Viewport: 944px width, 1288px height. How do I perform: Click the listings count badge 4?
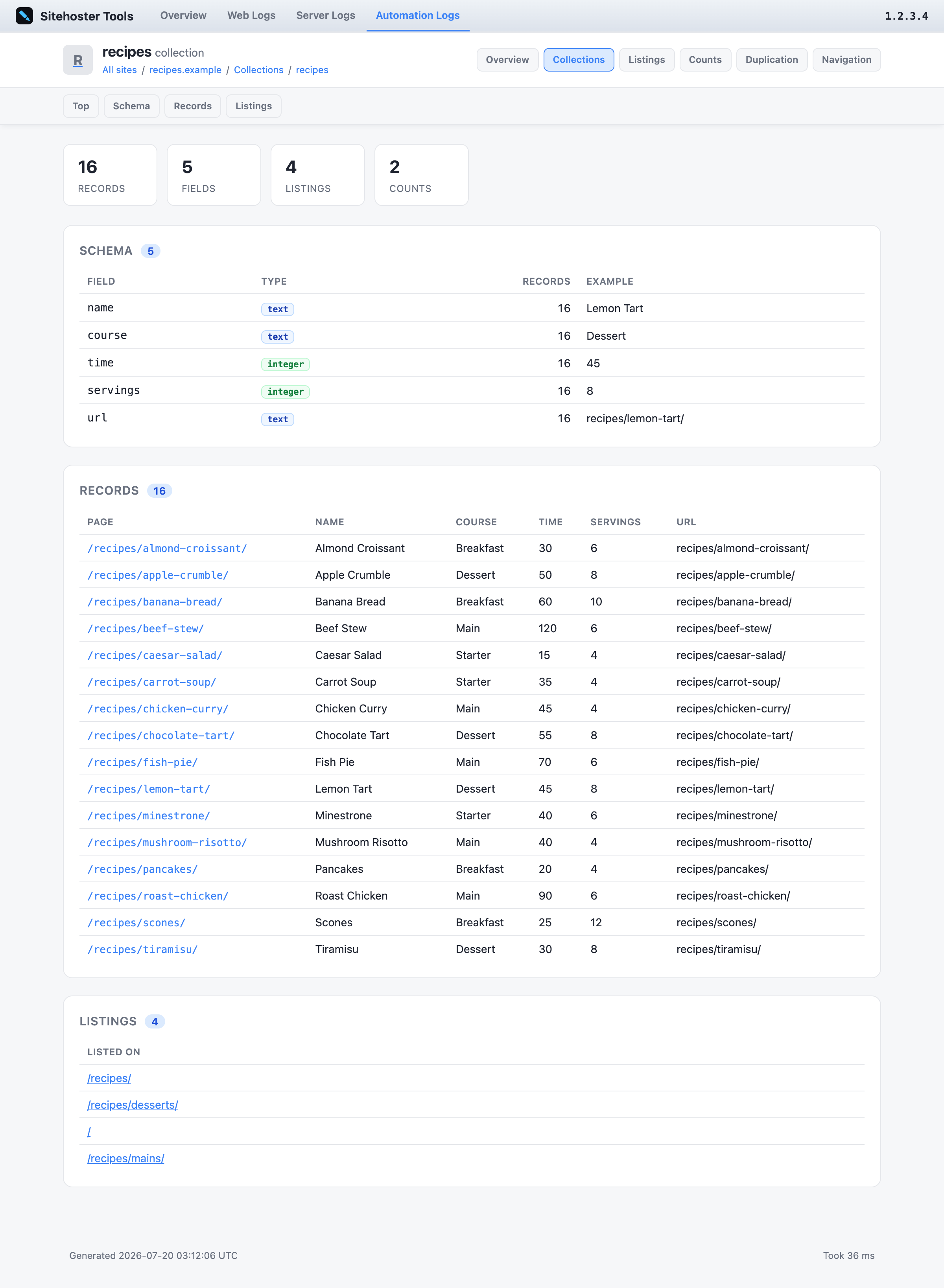click(x=154, y=1021)
